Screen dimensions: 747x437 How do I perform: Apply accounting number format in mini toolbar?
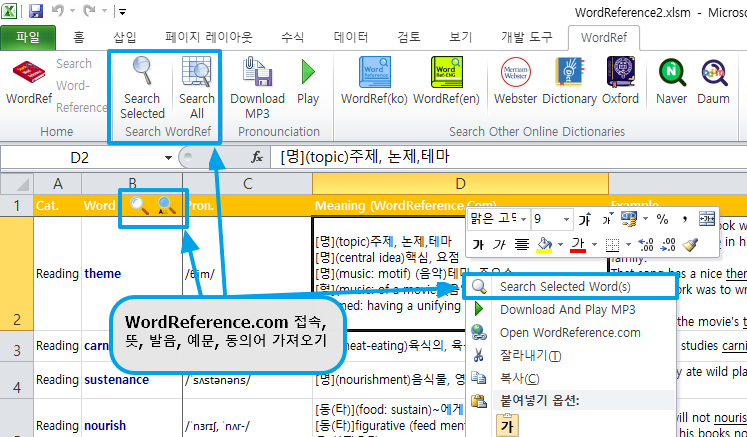[x=629, y=219]
